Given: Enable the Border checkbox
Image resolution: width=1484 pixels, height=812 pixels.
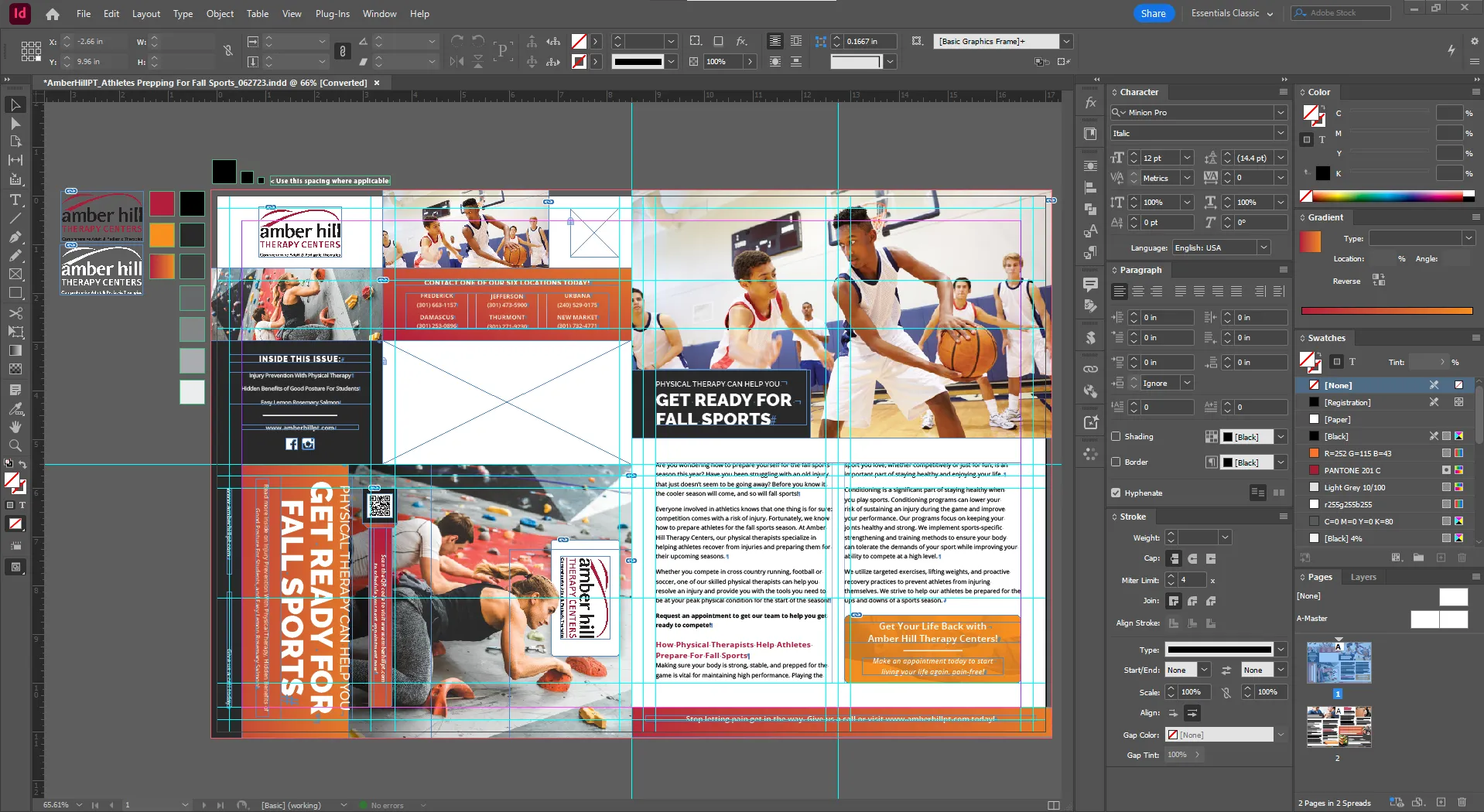Looking at the screenshot, I should tap(1116, 462).
